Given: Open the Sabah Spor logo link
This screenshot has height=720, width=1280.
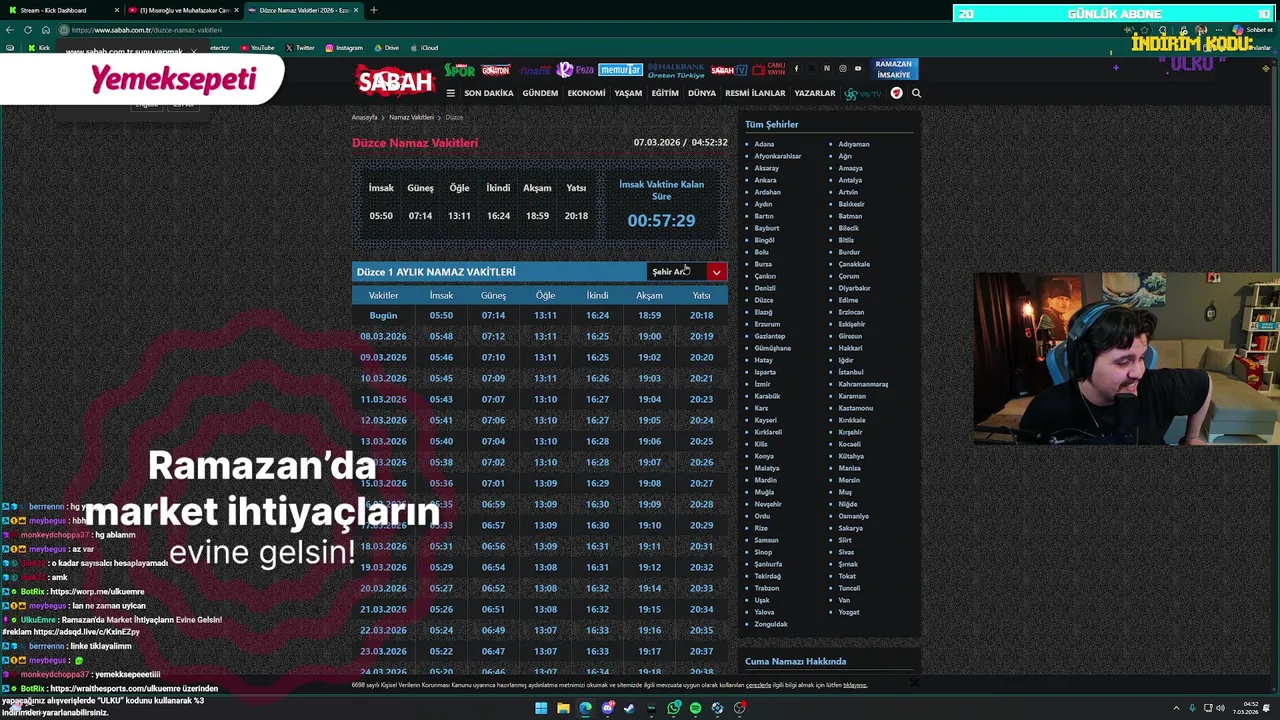Looking at the screenshot, I should (x=460, y=70).
